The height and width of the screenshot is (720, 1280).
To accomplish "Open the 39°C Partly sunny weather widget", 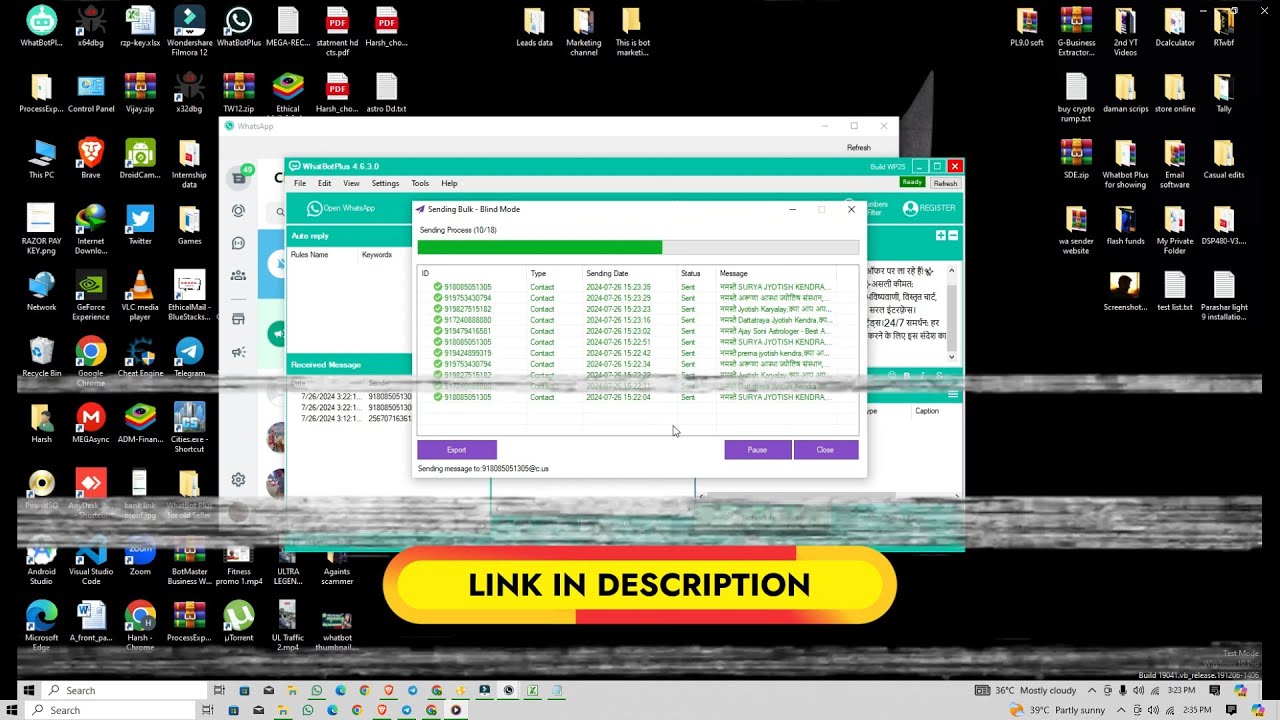I will pyautogui.click(x=1057, y=710).
